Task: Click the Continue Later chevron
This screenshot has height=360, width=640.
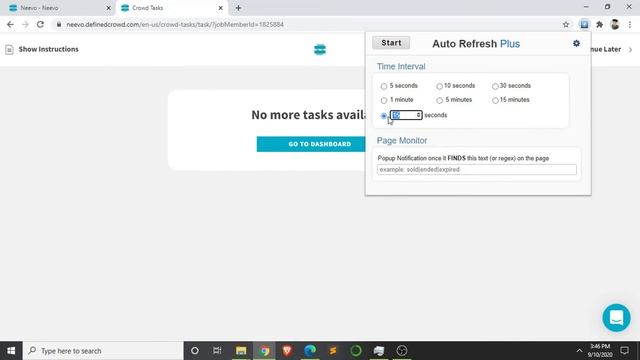Action: click(x=630, y=49)
